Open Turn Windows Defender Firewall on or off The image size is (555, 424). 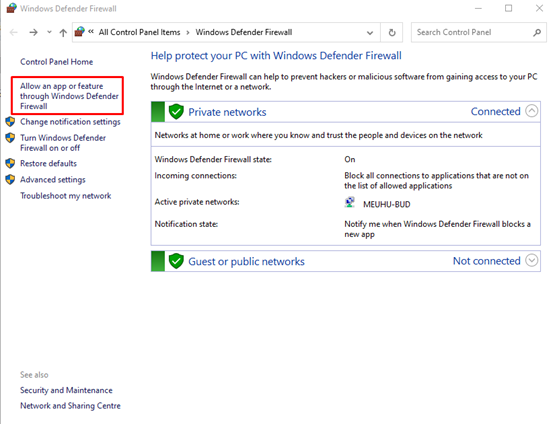click(63, 143)
